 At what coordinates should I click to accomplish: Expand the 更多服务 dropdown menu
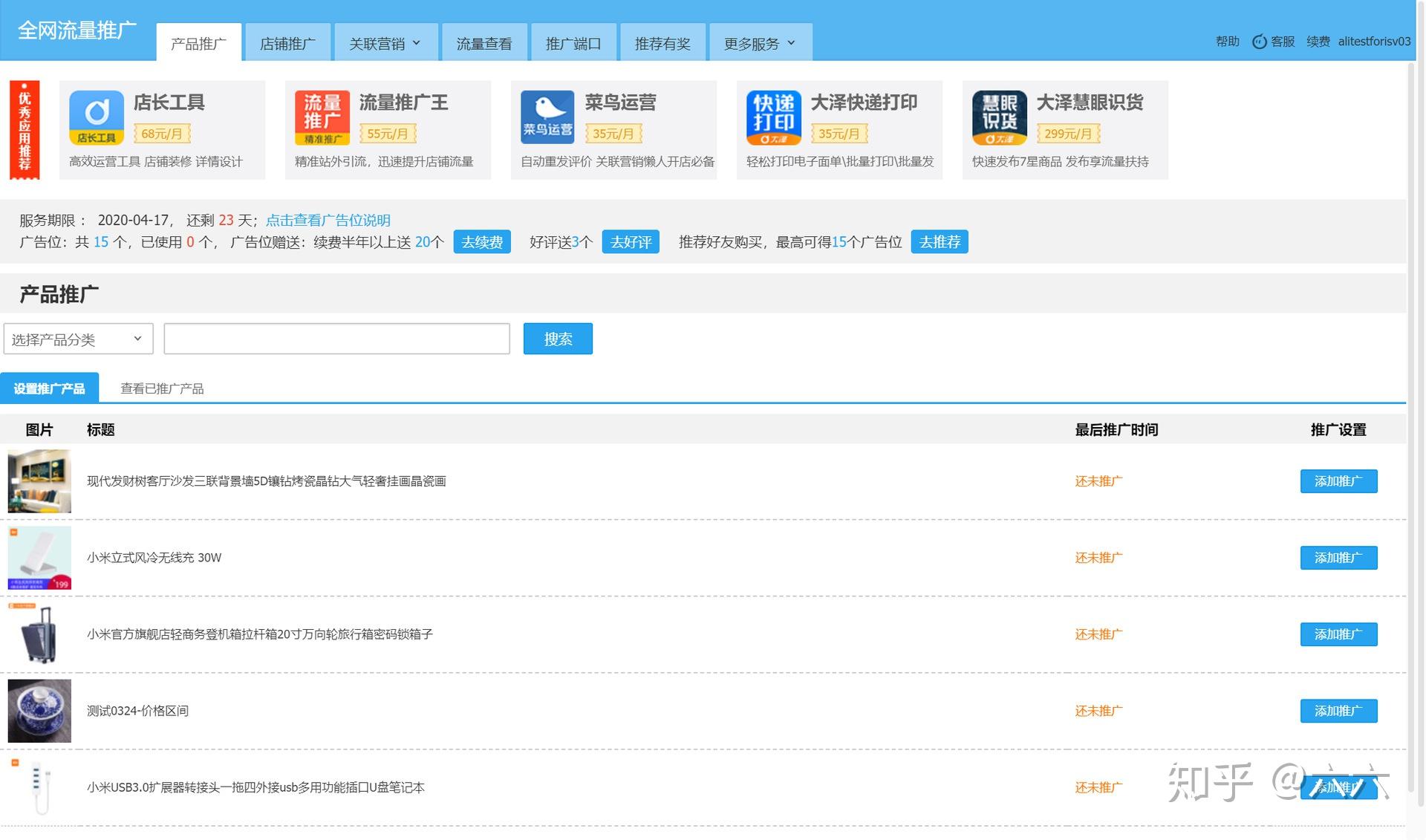click(x=760, y=43)
